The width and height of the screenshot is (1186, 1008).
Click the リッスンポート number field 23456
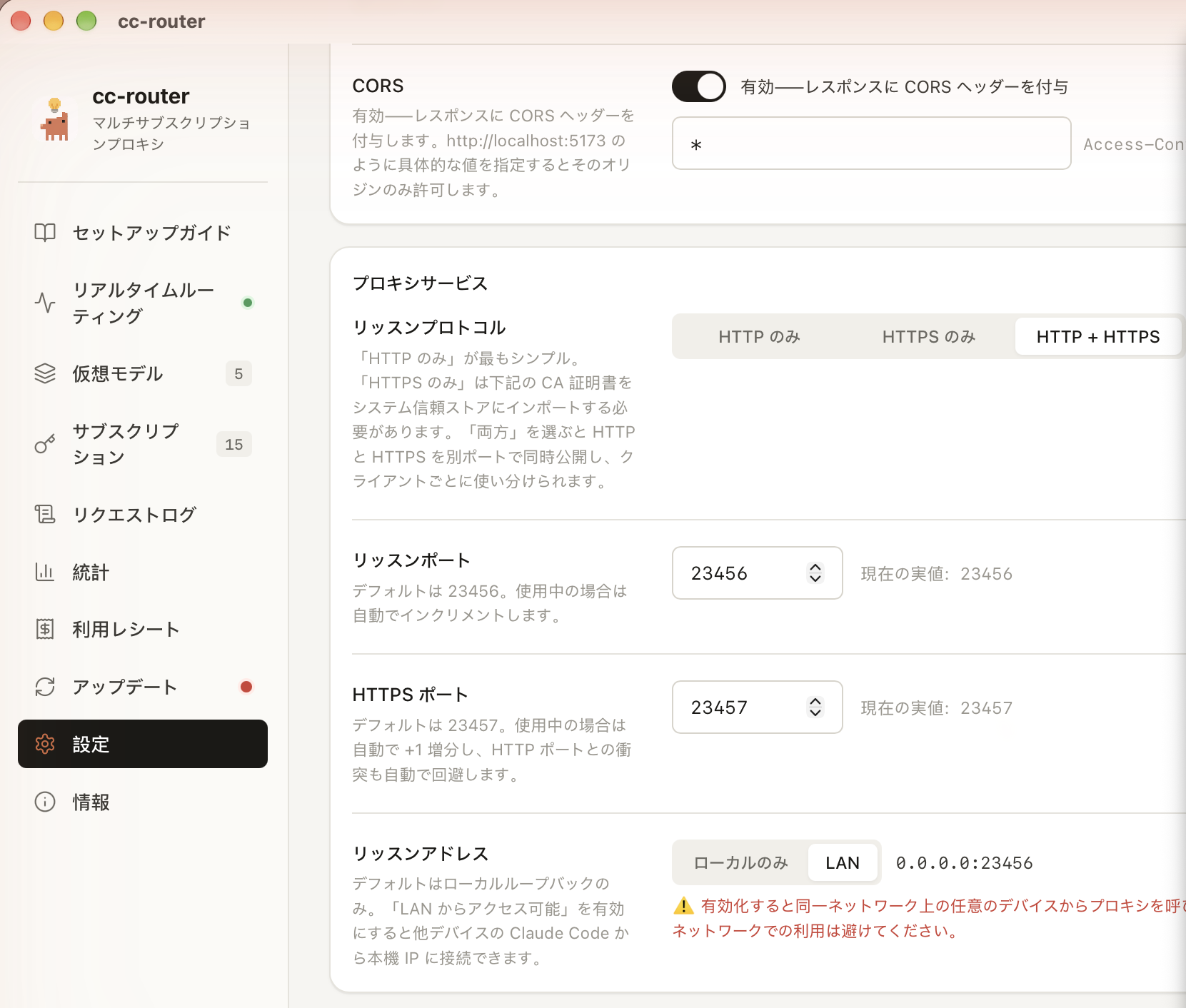click(x=757, y=573)
